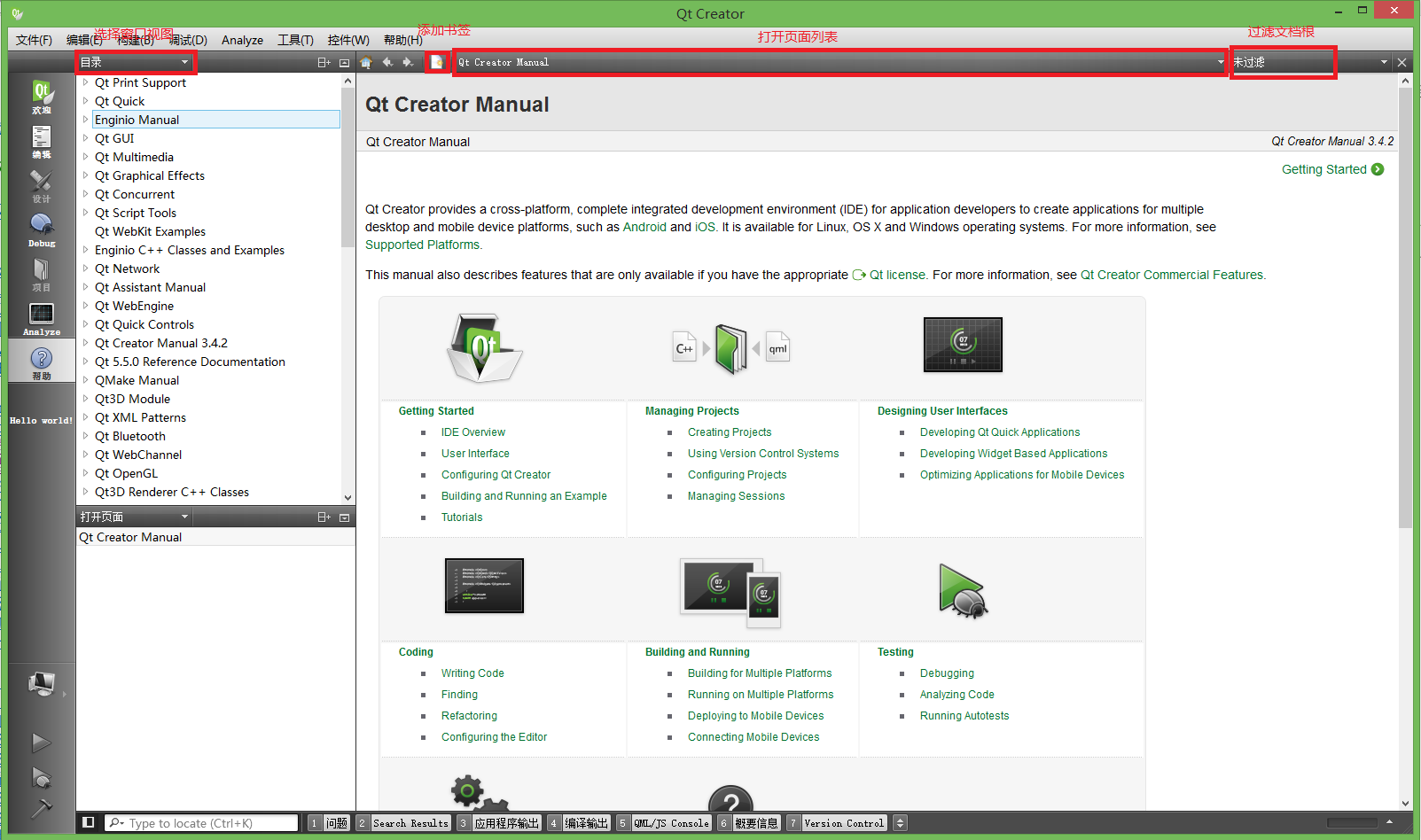Open the QML/JS Console pane
The width and height of the screenshot is (1421, 840).
click(665, 823)
